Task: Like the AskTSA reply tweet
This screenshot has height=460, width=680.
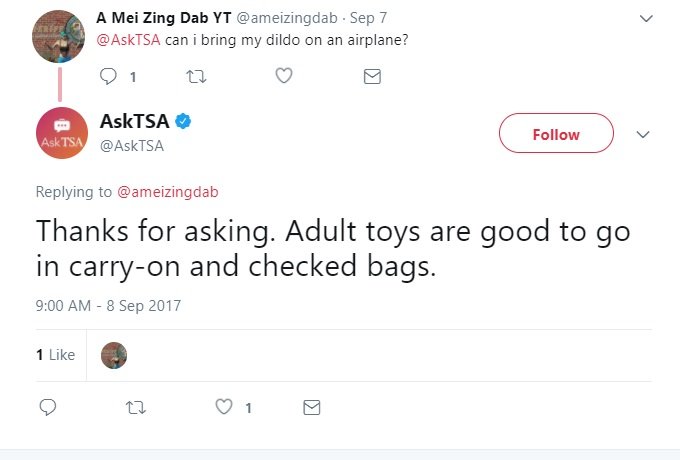Action: tap(224, 407)
